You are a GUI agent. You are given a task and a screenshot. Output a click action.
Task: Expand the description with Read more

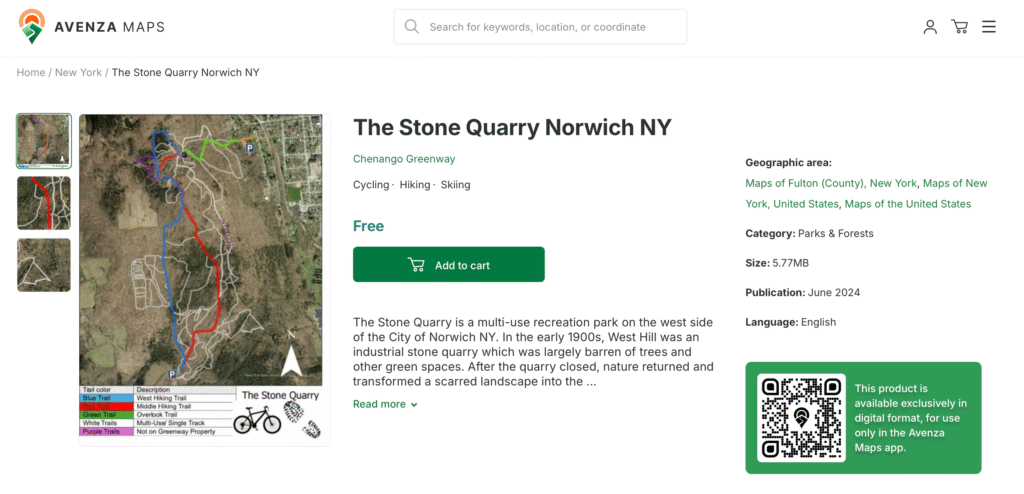(x=385, y=404)
